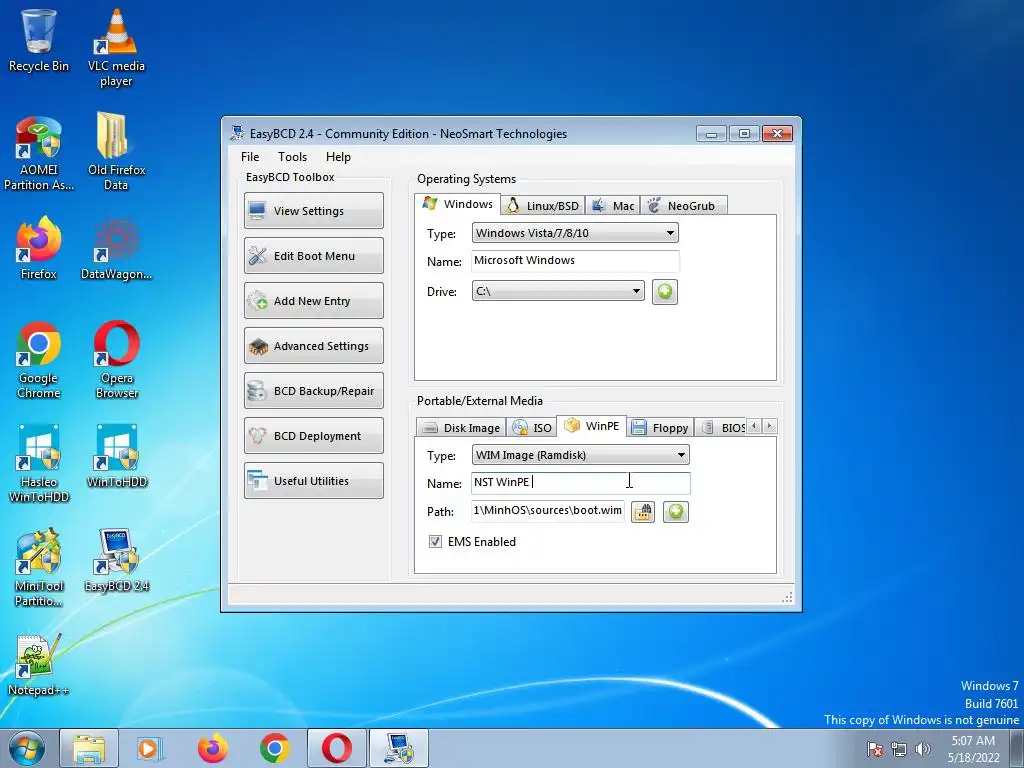Open media player from taskbar

pos(150,748)
